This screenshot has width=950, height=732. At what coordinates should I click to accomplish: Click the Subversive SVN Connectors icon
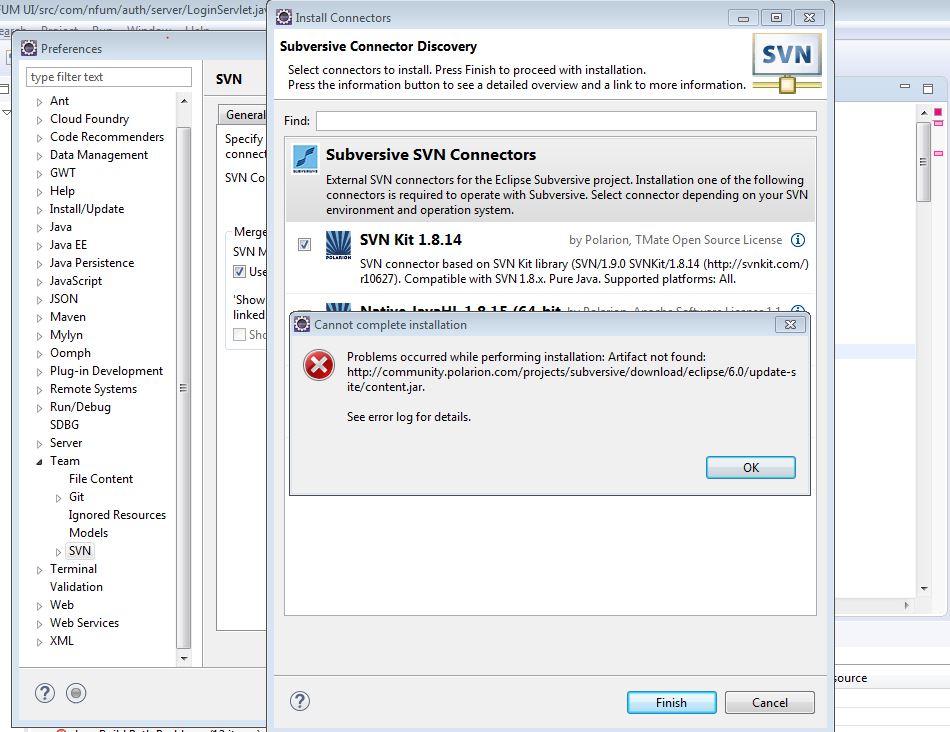(305, 159)
